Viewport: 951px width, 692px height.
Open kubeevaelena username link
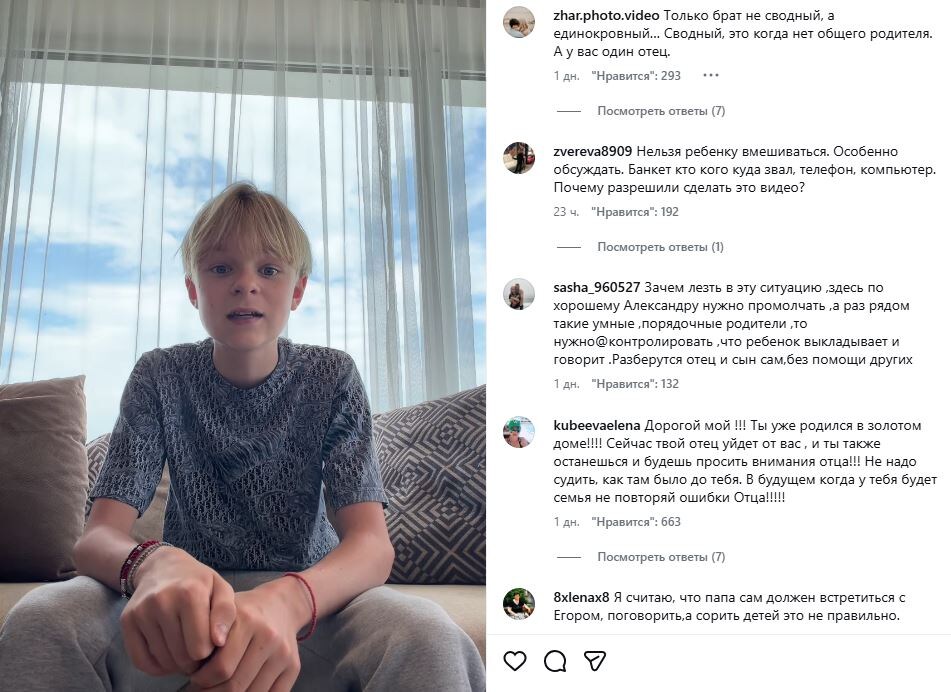[x=597, y=425]
